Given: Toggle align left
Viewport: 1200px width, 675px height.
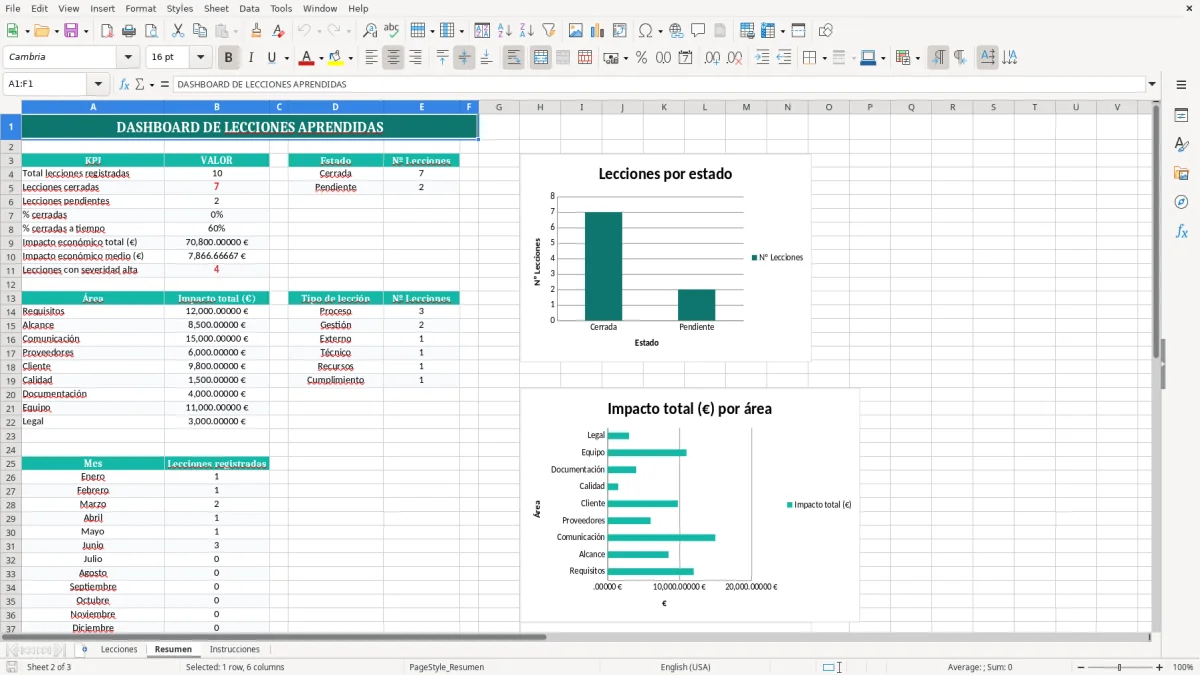Looking at the screenshot, I should [371, 58].
